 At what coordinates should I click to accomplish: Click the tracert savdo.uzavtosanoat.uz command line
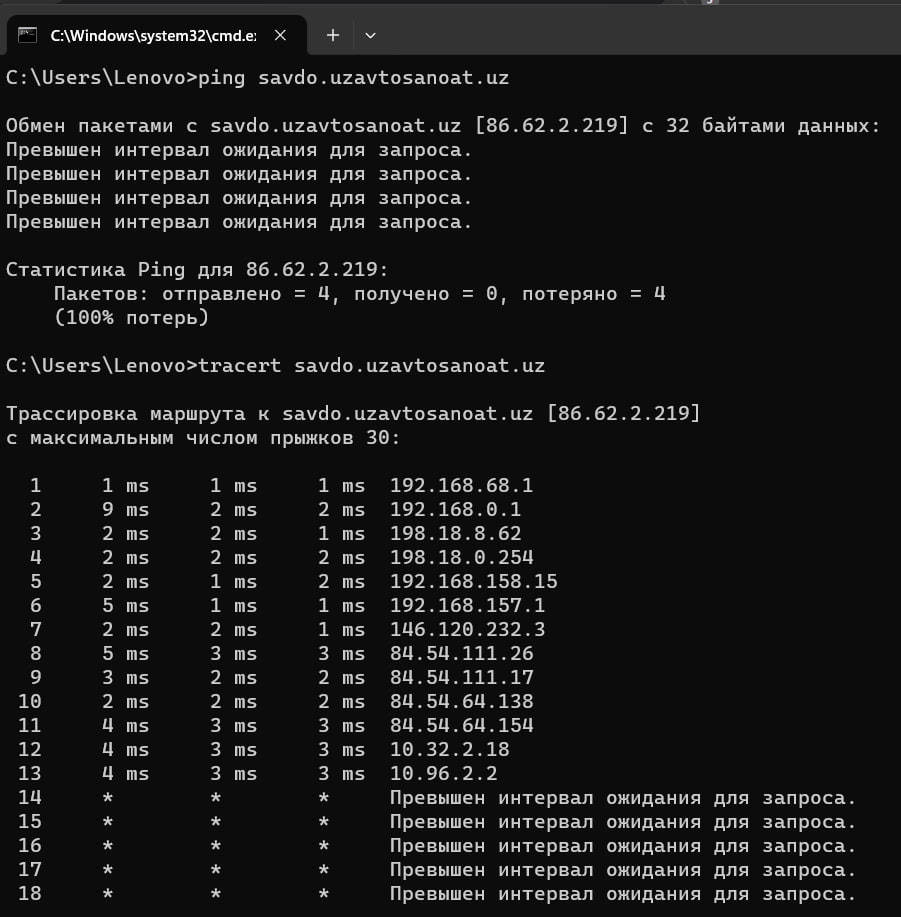(275, 365)
